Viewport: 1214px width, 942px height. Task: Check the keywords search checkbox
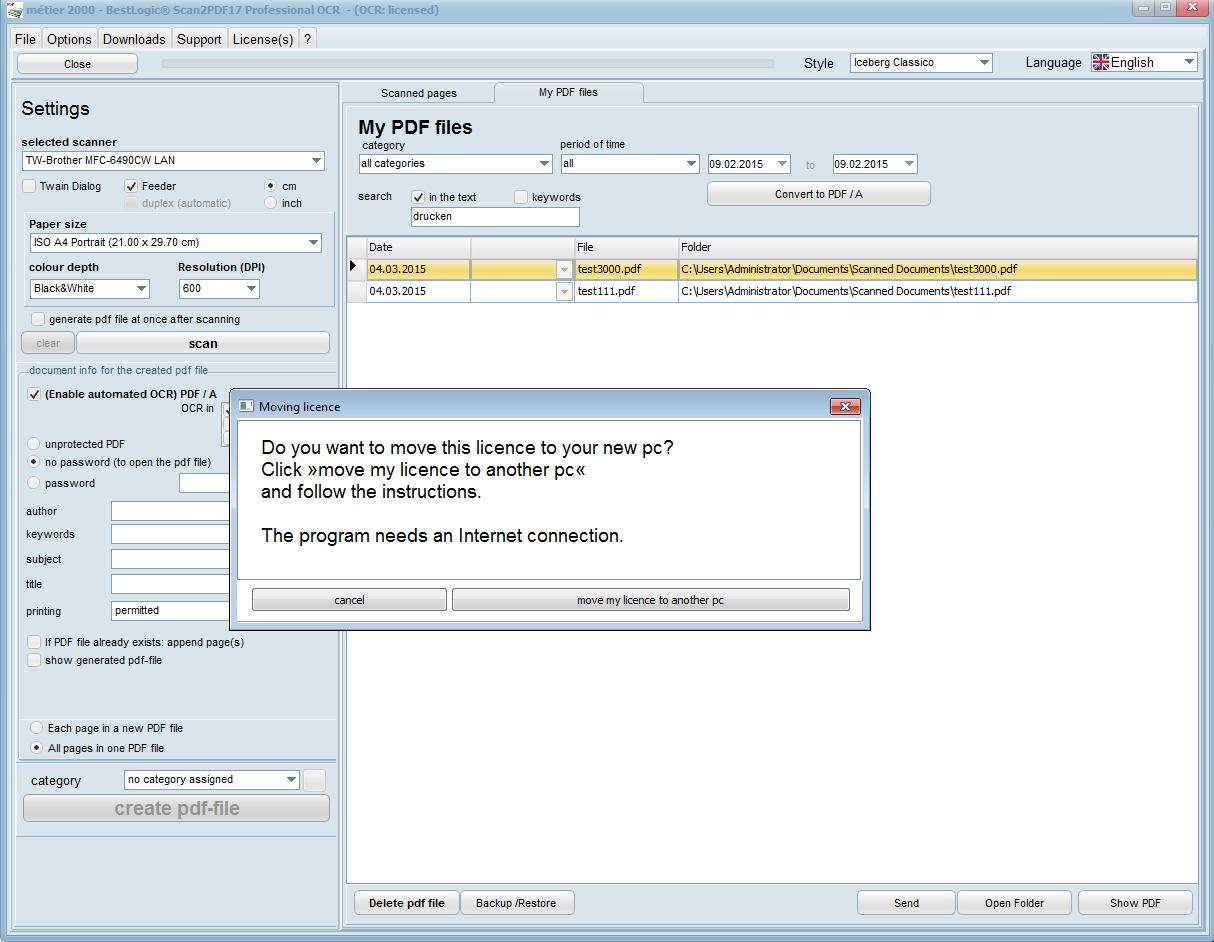(x=521, y=197)
